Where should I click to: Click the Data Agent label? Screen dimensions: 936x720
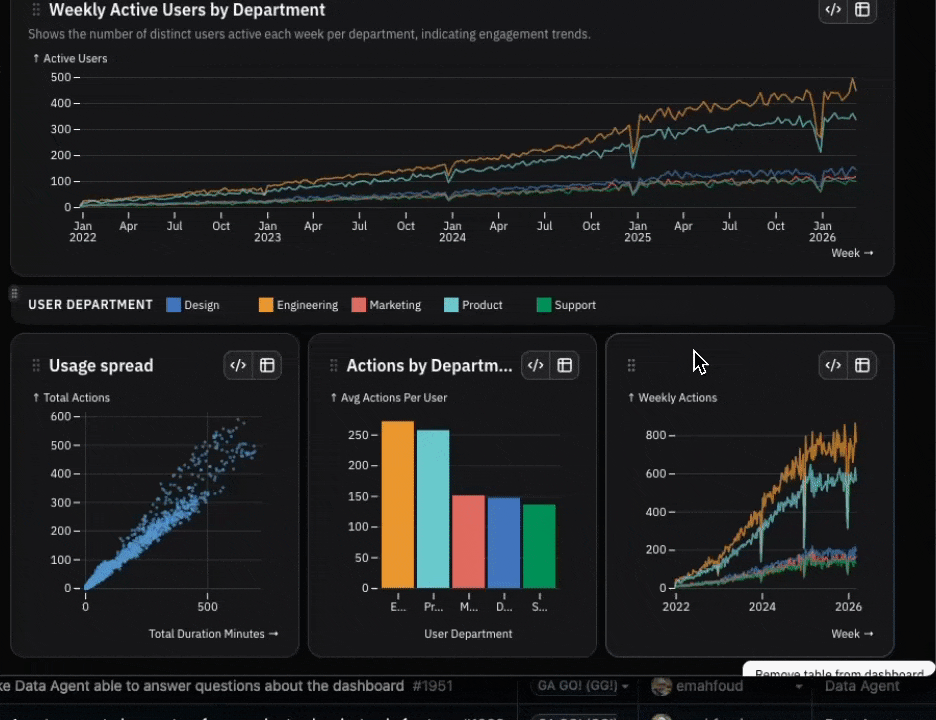tap(862, 687)
